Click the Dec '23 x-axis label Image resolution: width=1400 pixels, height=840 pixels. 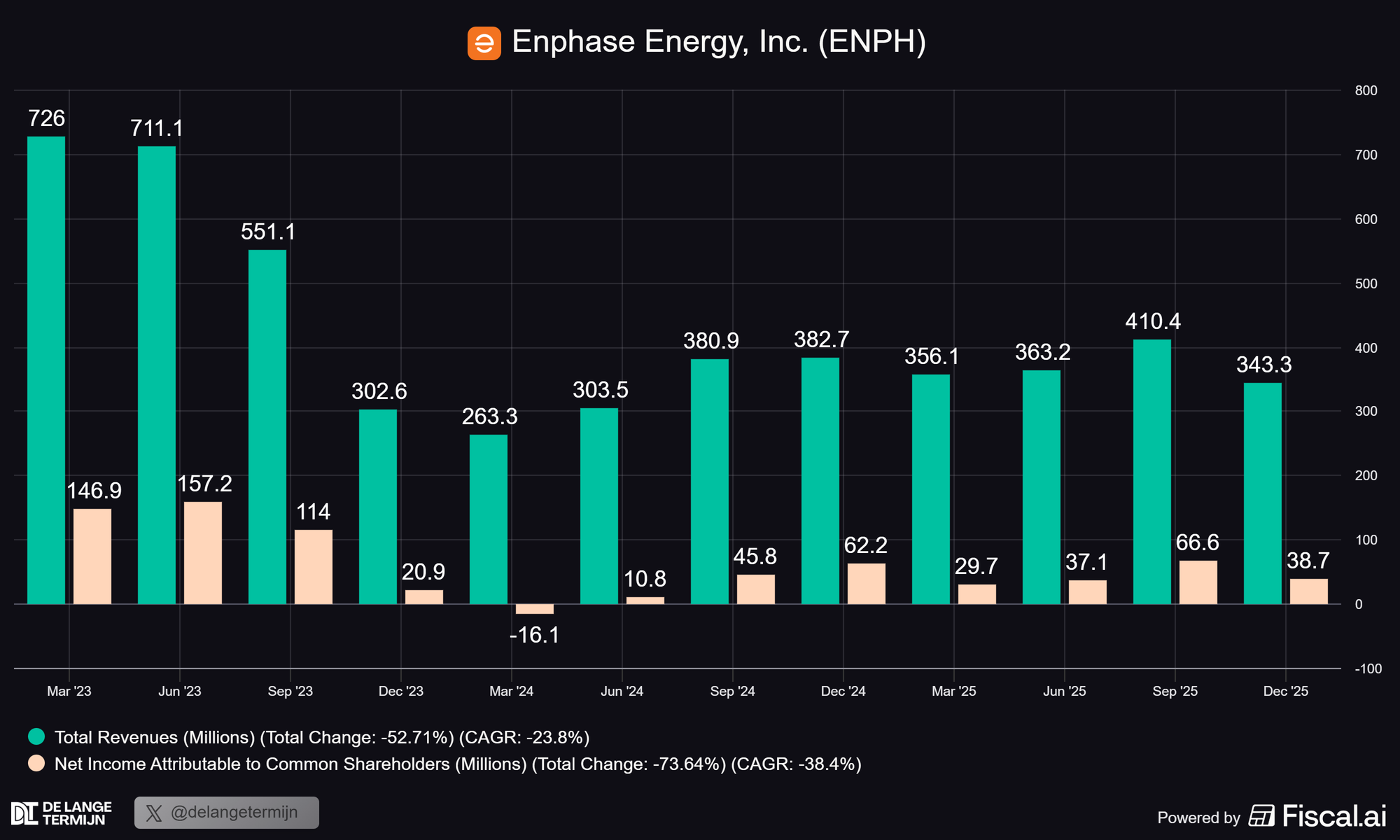pyautogui.click(x=401, y=691)
